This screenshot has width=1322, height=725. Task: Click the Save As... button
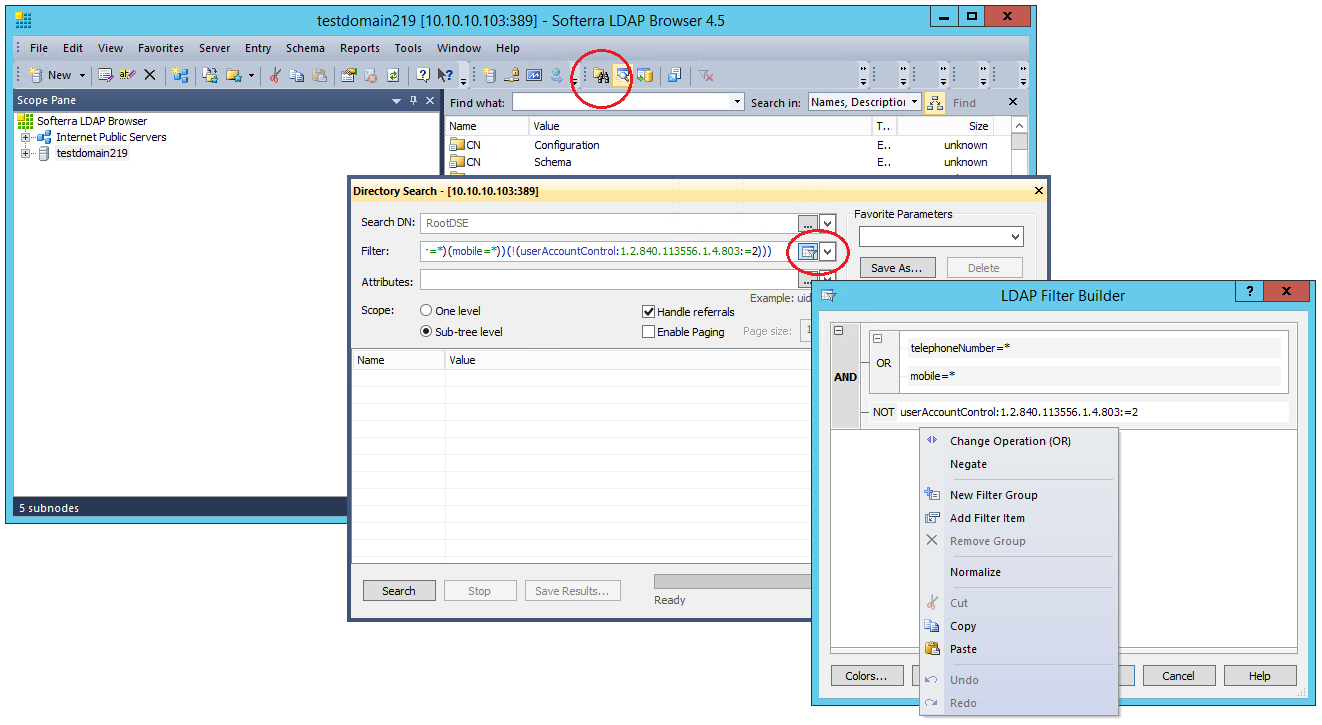tap(897, 268)
